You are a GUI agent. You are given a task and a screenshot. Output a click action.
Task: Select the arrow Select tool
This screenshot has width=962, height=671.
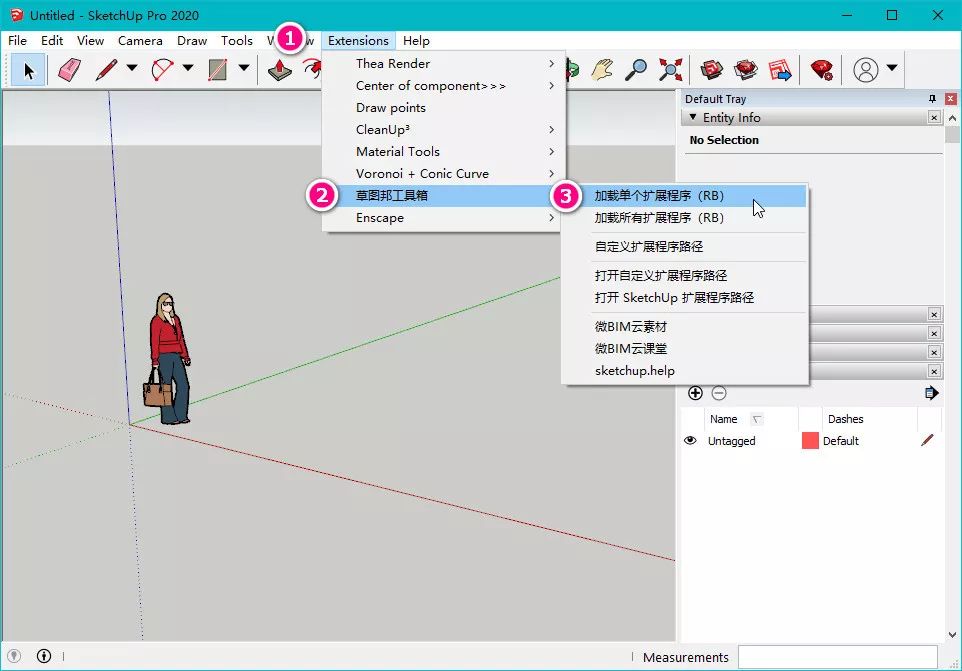pyautogui.click(x=28, y=70)
